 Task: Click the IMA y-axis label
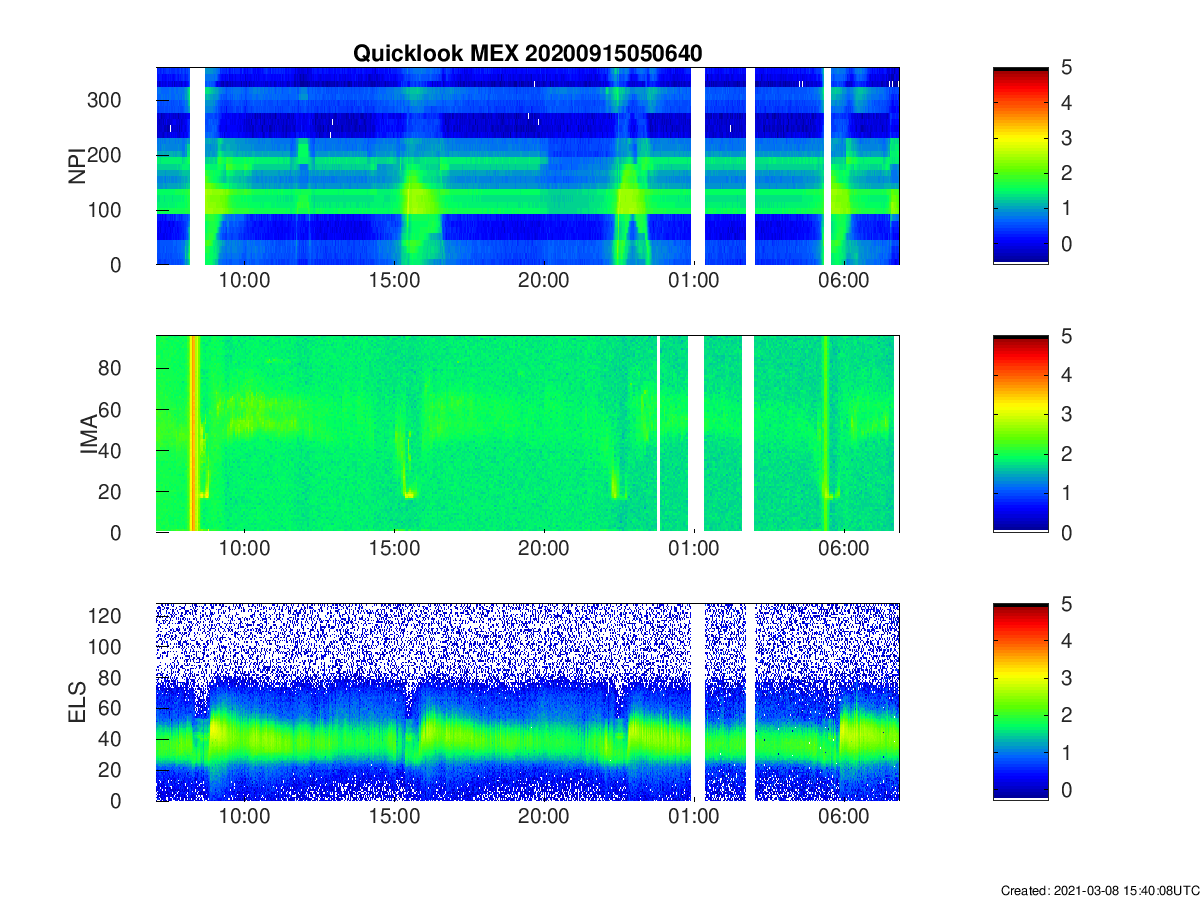pyautogui.click(x=88, y=434)
